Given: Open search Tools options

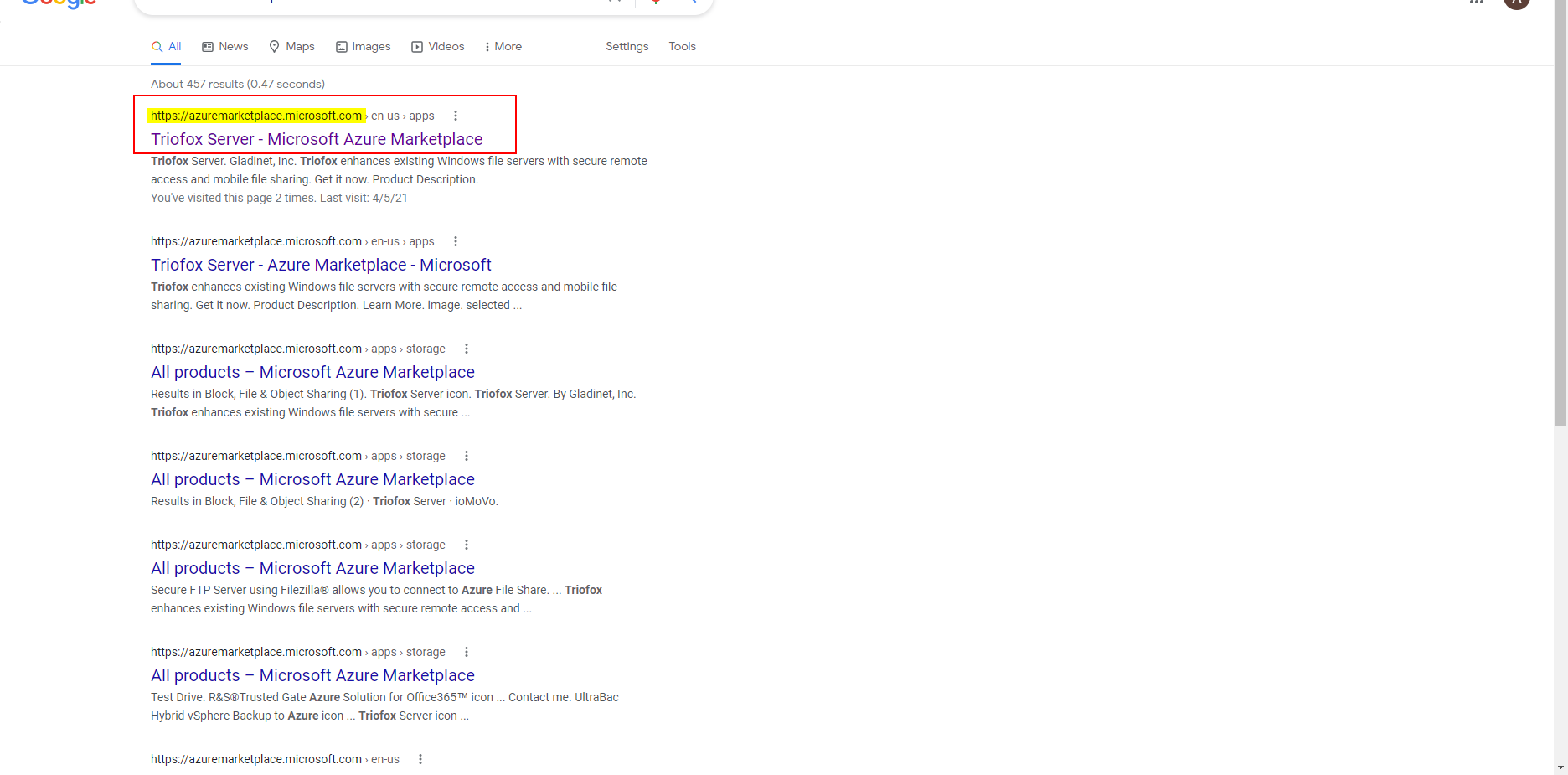Looking at the screenshot, I should pyautogui.click(x=682, y=47).
